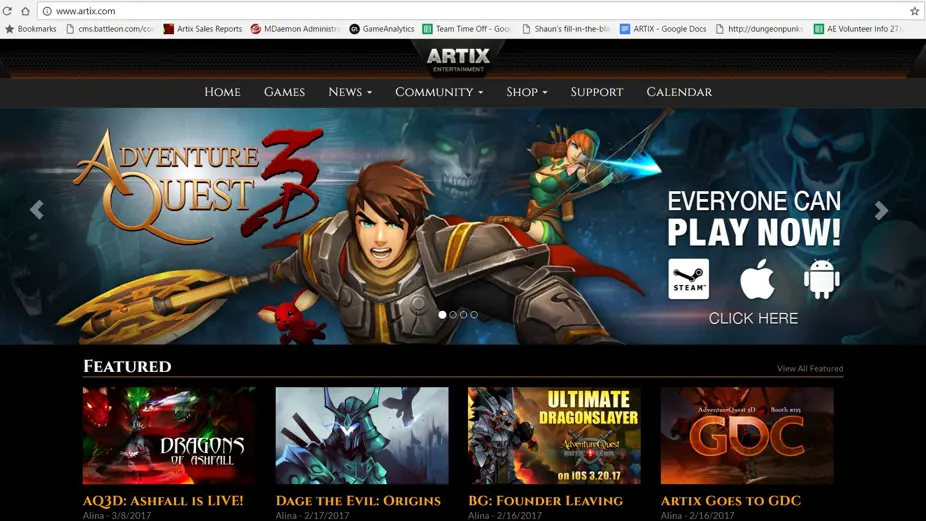
Task: Reload the page with the refresh icon
Action: 7,11
